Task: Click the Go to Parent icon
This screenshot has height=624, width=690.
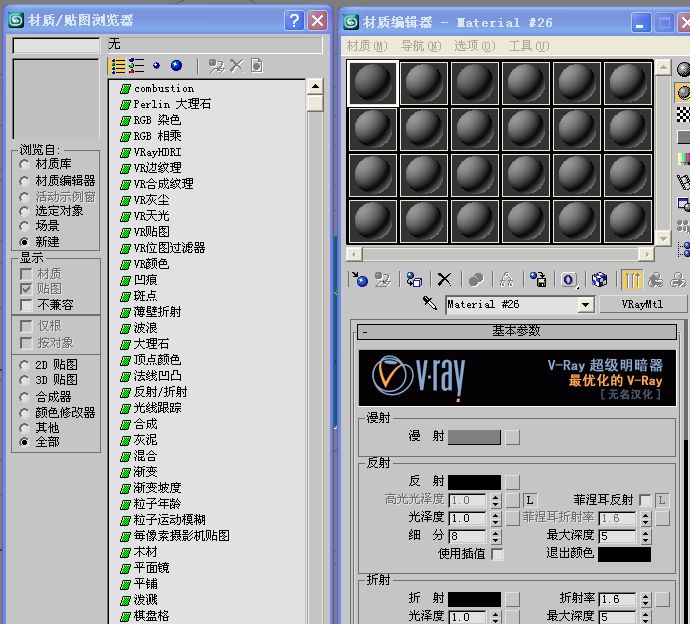Action: [655, 279]
